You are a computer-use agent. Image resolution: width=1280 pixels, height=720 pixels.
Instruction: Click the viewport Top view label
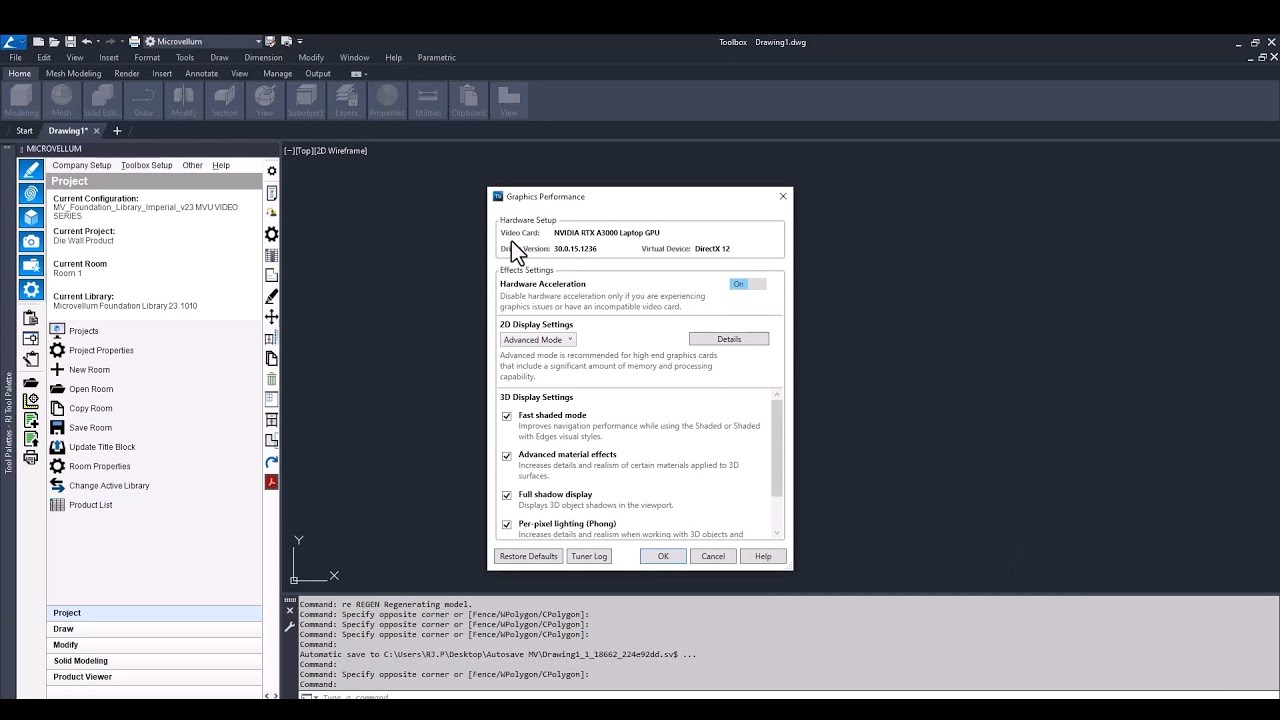click(304, 151)
